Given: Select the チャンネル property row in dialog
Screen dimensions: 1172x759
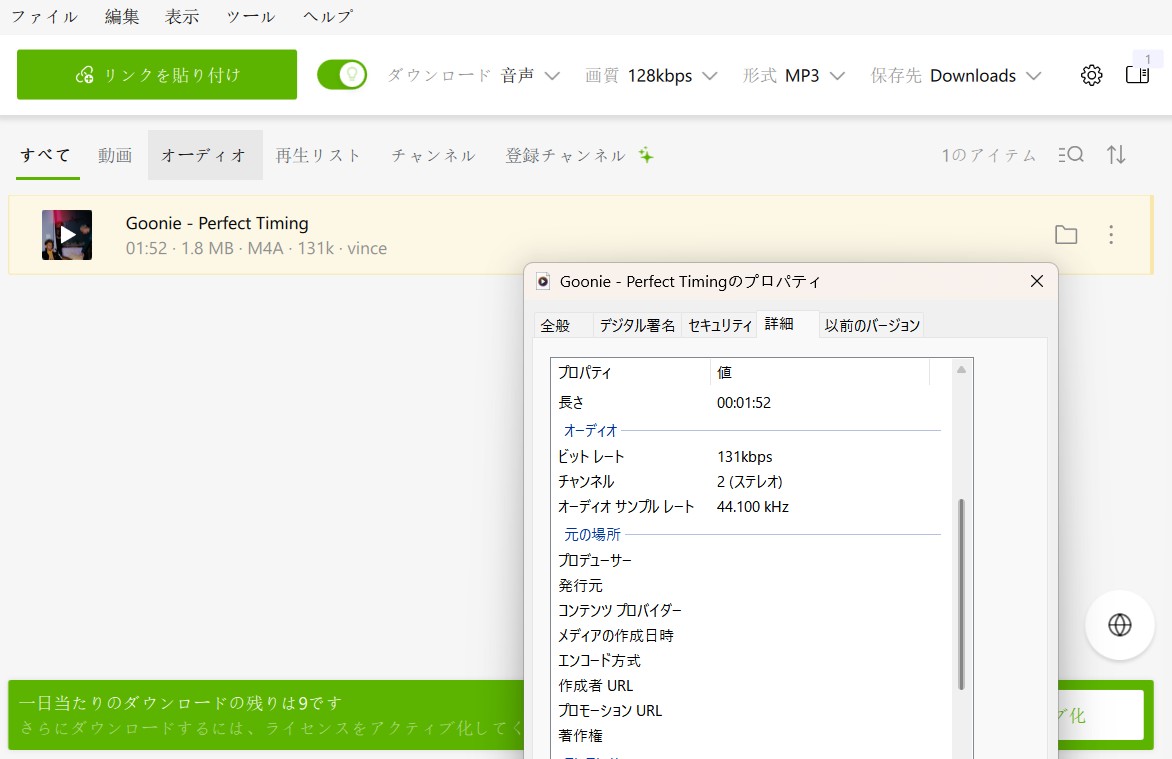Looking at the screenshot, I should (x=748, y=482).
